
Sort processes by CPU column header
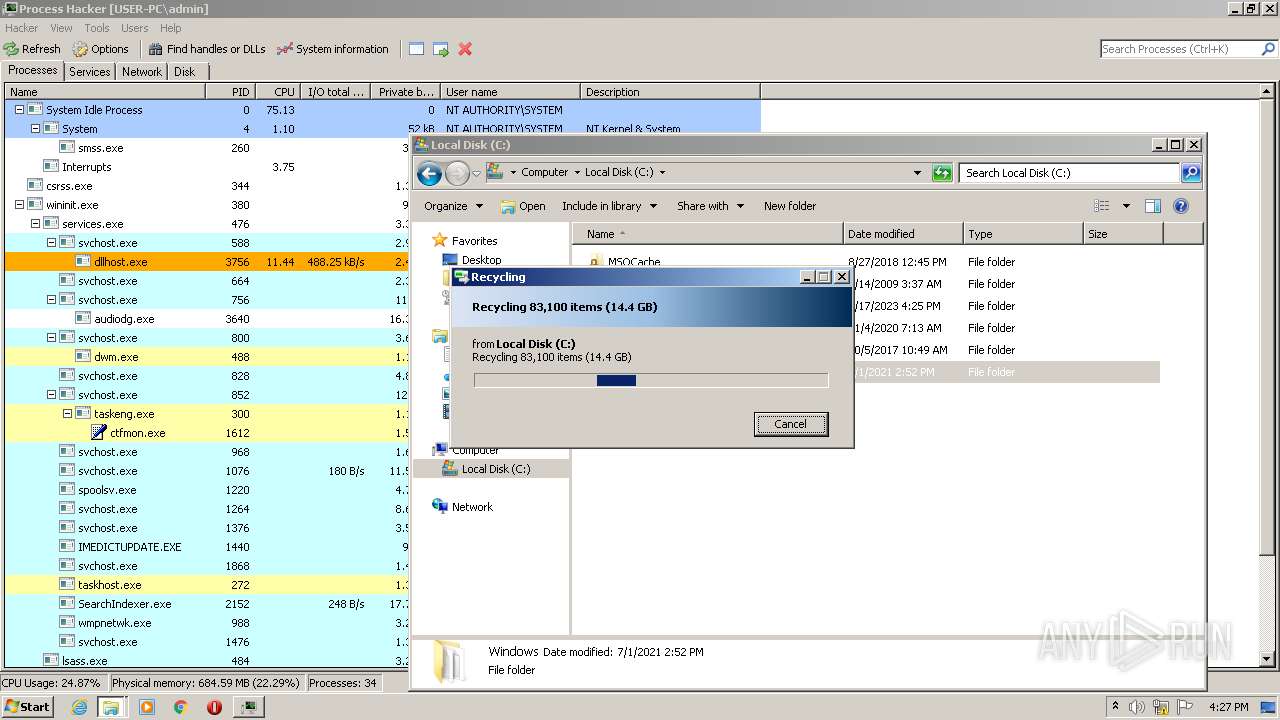point(277,92)
